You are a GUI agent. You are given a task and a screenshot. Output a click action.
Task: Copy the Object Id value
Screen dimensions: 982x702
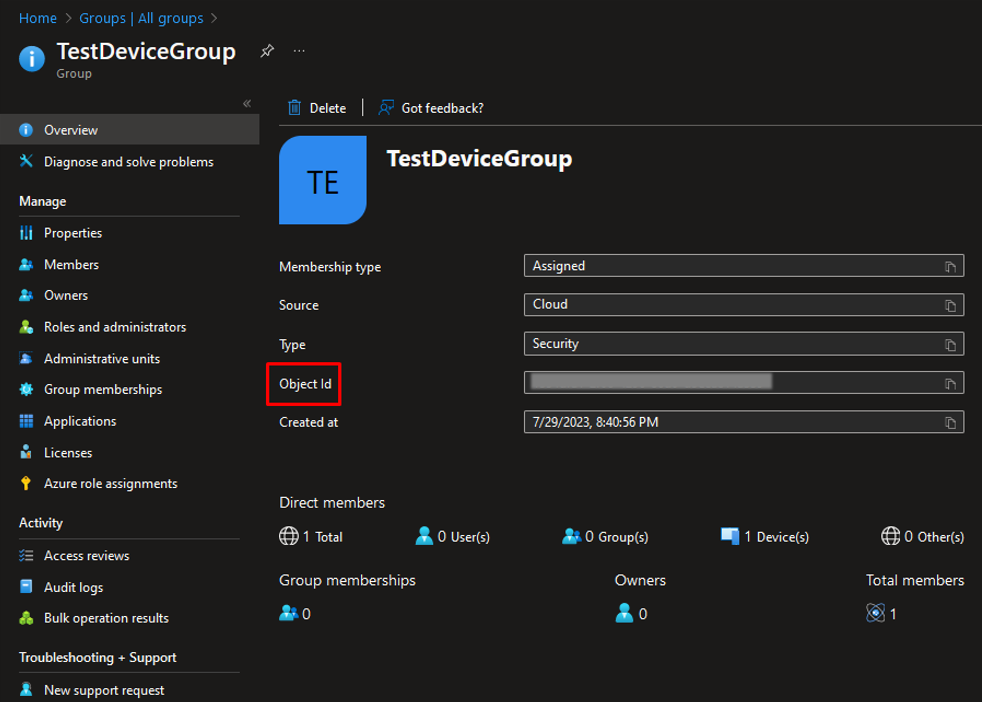click(950, 384)
